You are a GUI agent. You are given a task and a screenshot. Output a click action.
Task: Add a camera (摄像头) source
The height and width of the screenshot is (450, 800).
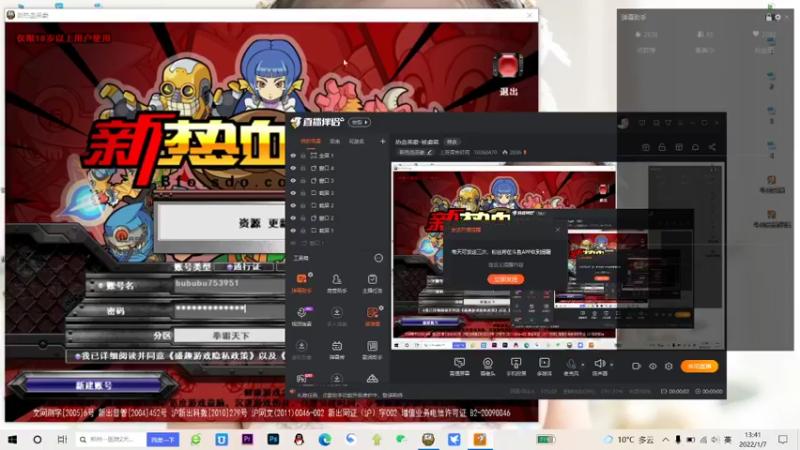point(488,366)
